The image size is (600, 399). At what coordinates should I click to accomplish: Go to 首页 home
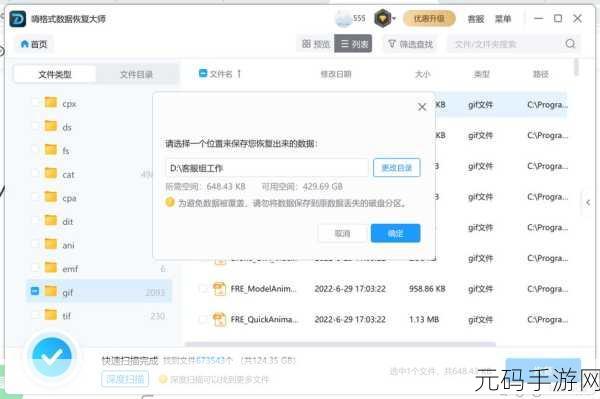tap(34, 44)
